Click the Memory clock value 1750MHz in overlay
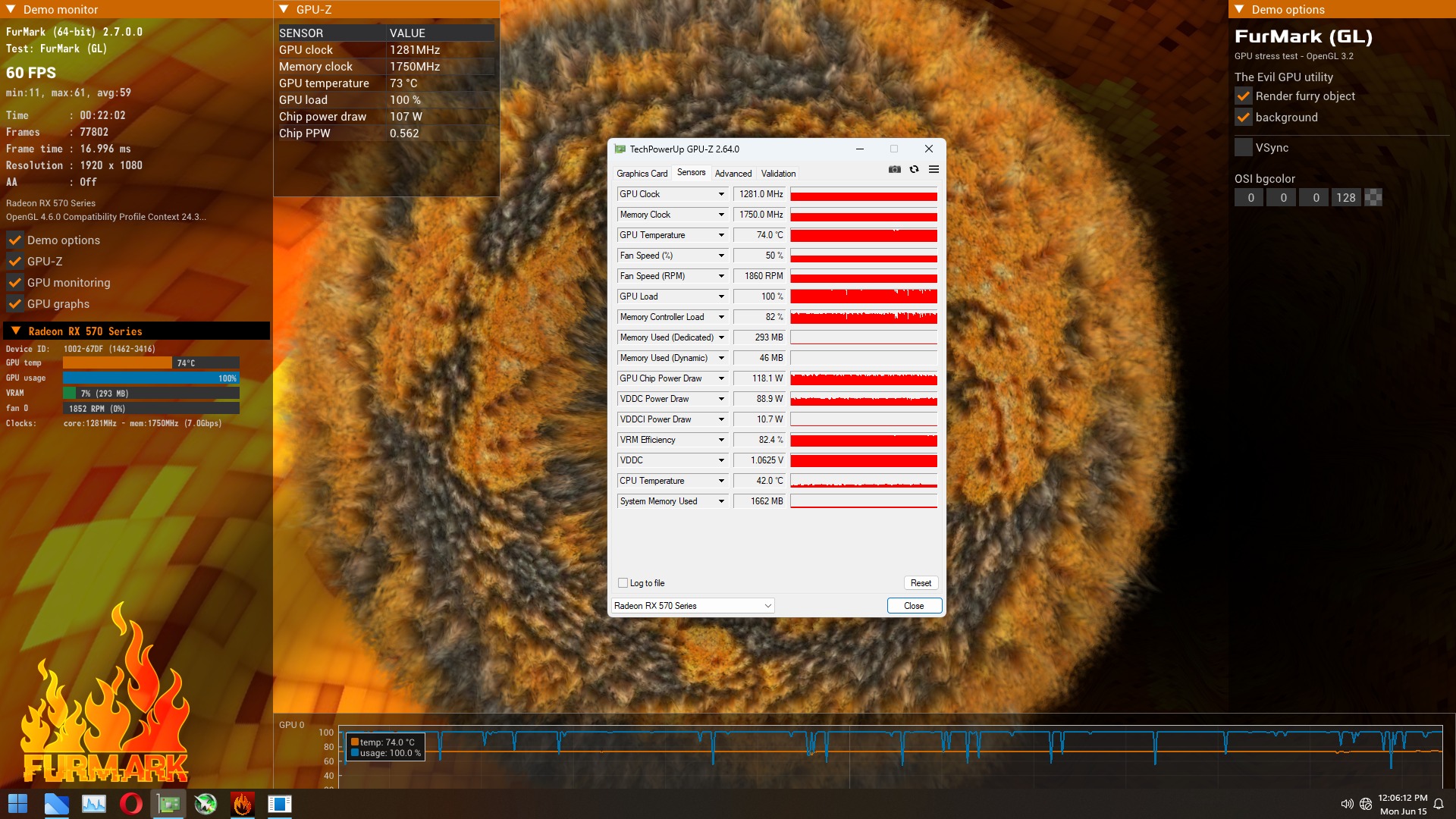The image size is (1456, 819). [415, 67]
